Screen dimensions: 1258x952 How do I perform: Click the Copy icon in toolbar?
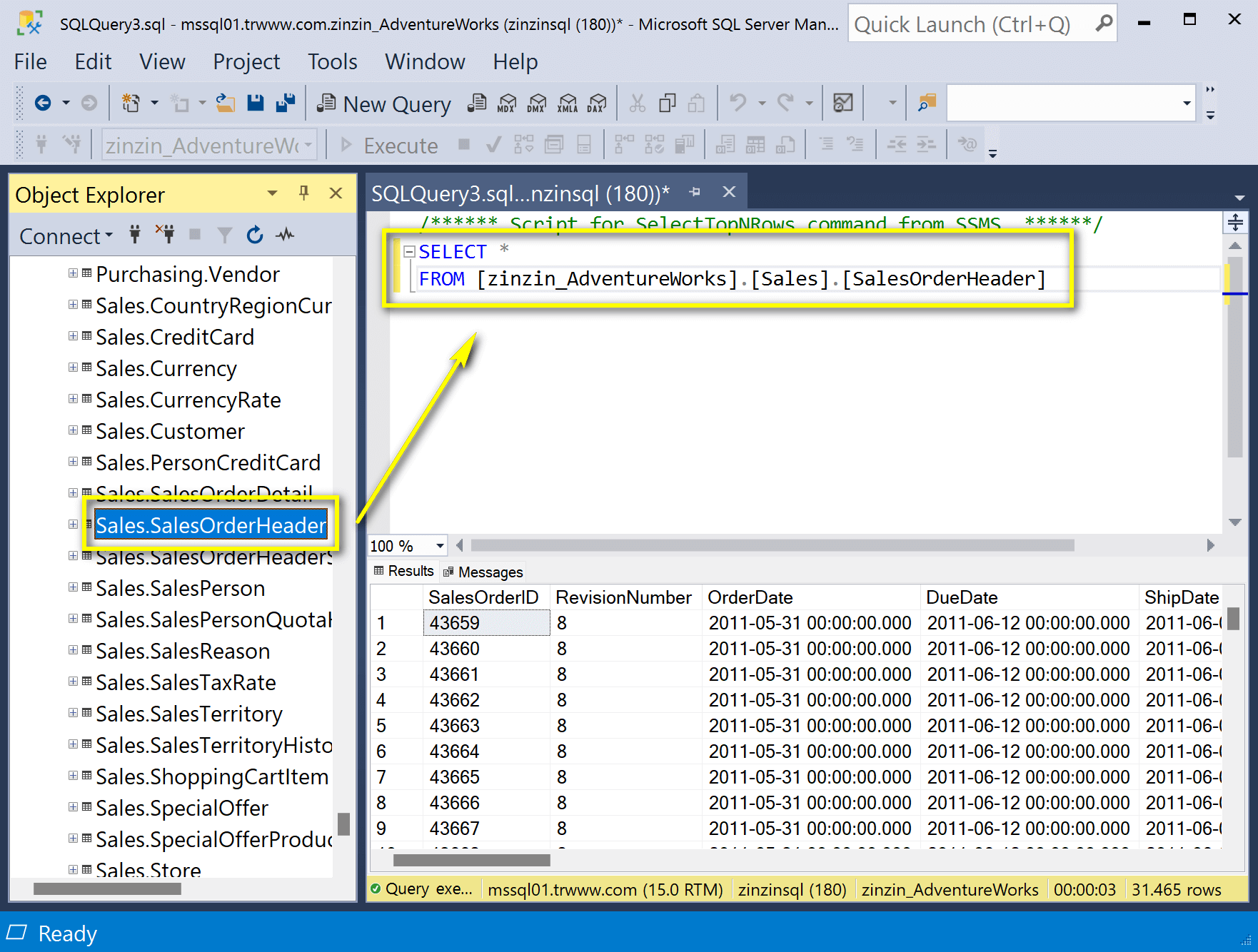pyautogui.click(x=668, y=103)
